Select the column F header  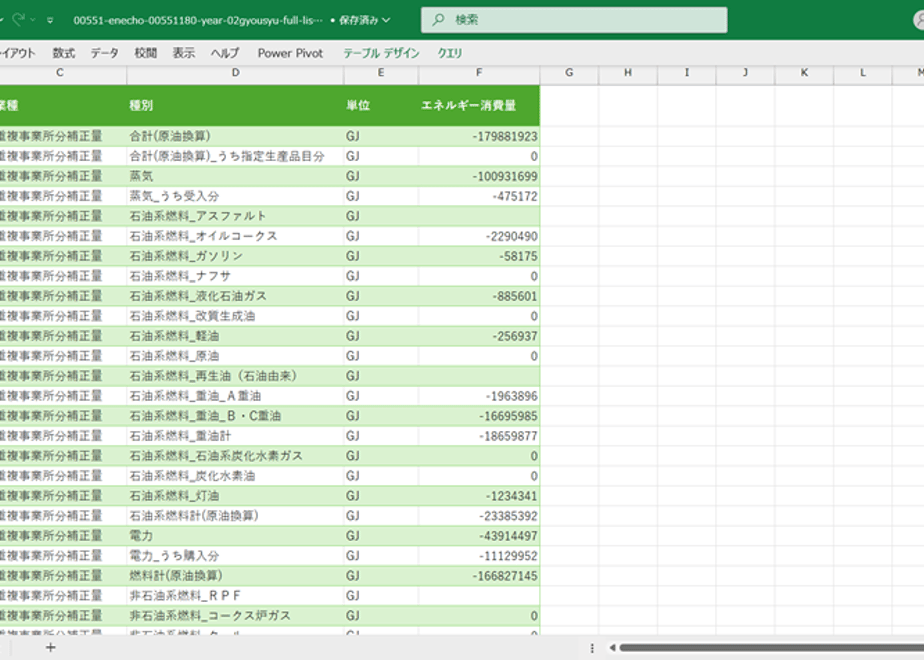479,73
